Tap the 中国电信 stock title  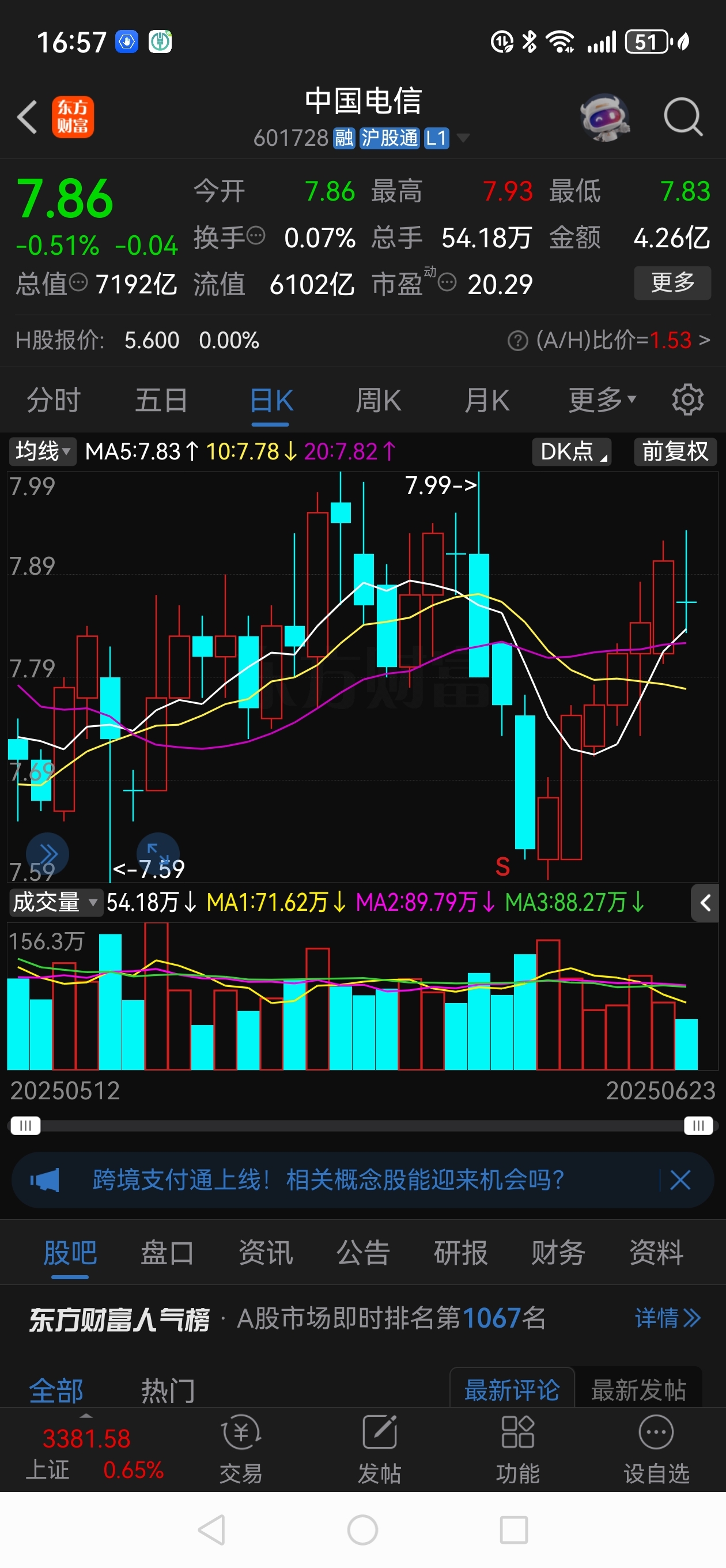tap(362, 100)
